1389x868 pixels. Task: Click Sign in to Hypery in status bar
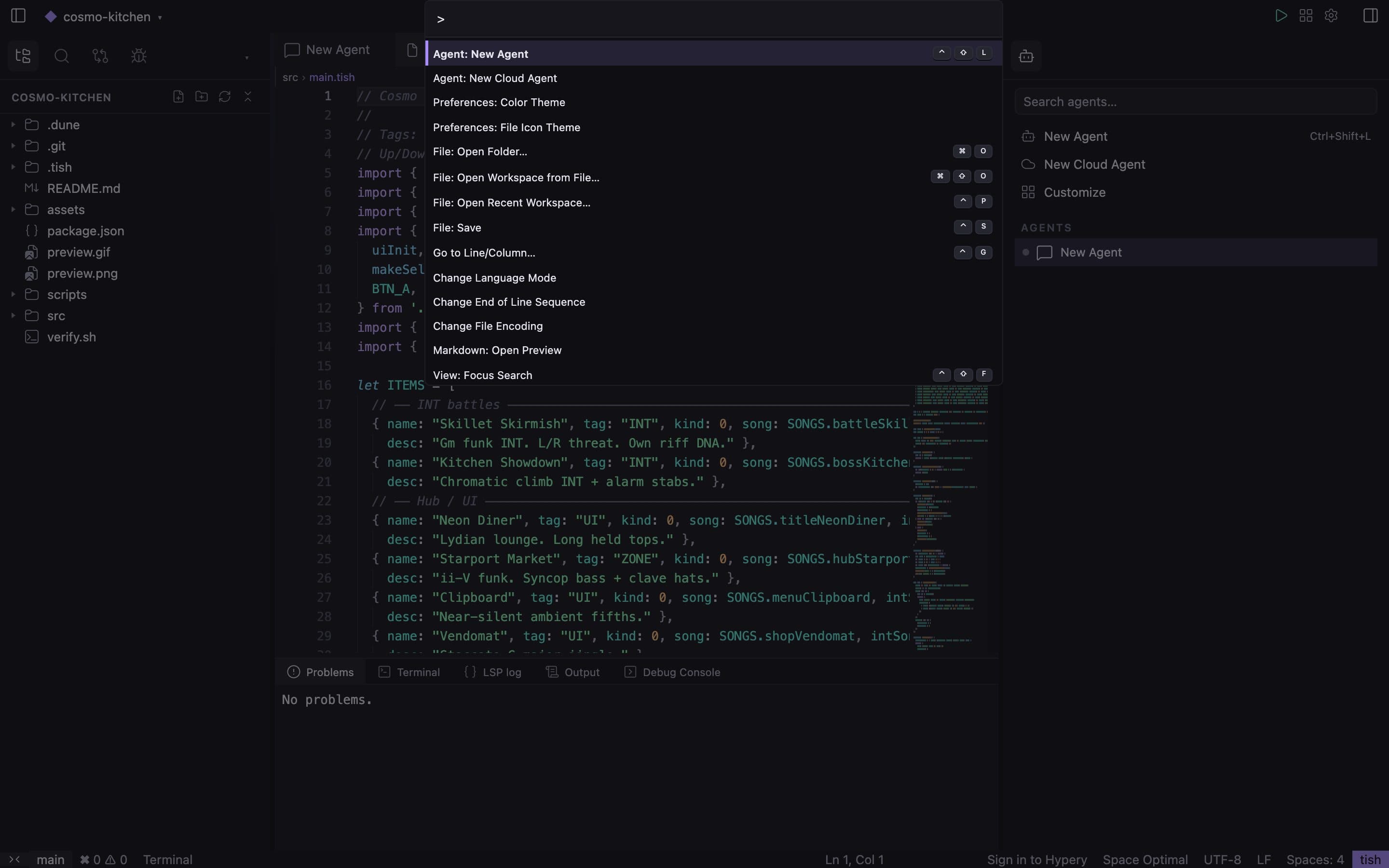[1036, 859]
